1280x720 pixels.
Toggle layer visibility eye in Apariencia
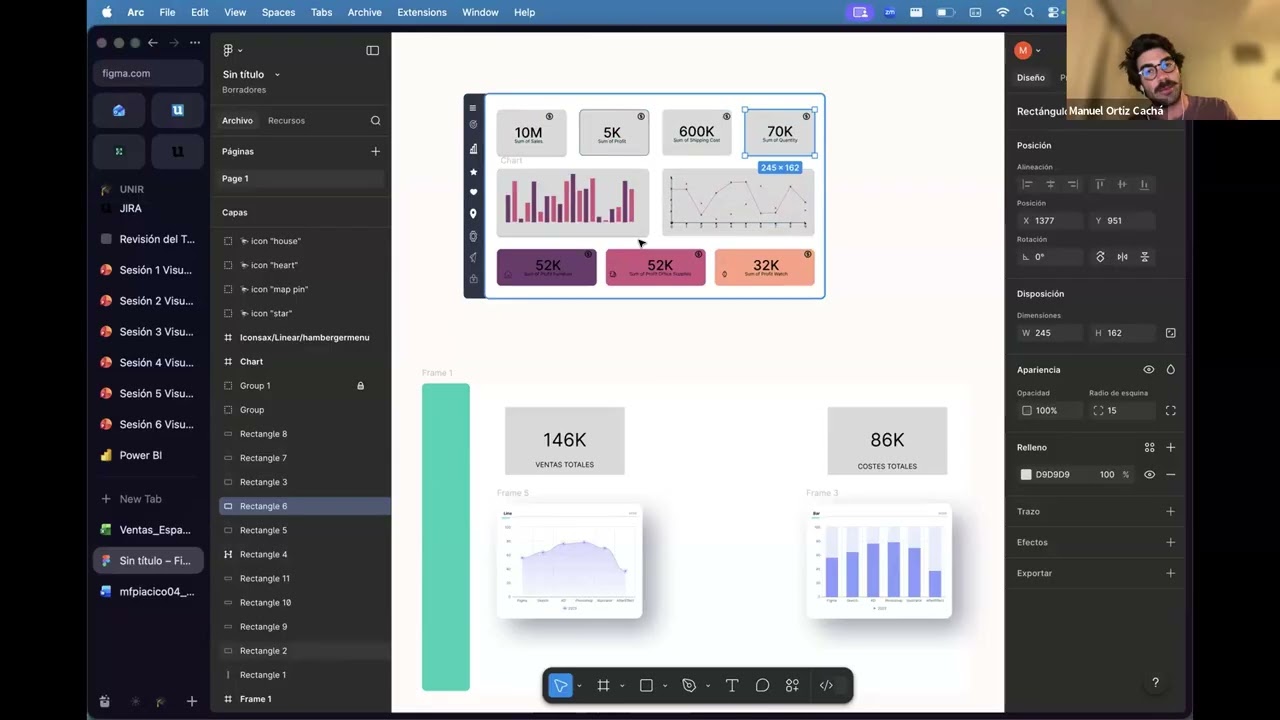1148,370
